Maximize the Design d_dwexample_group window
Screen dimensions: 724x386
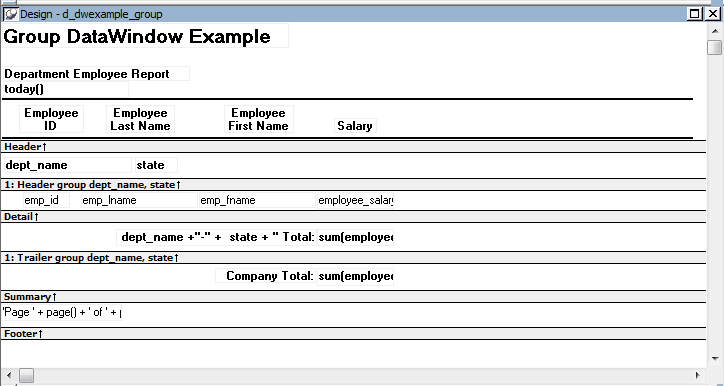pyautogui.click(x=694, y=14)
